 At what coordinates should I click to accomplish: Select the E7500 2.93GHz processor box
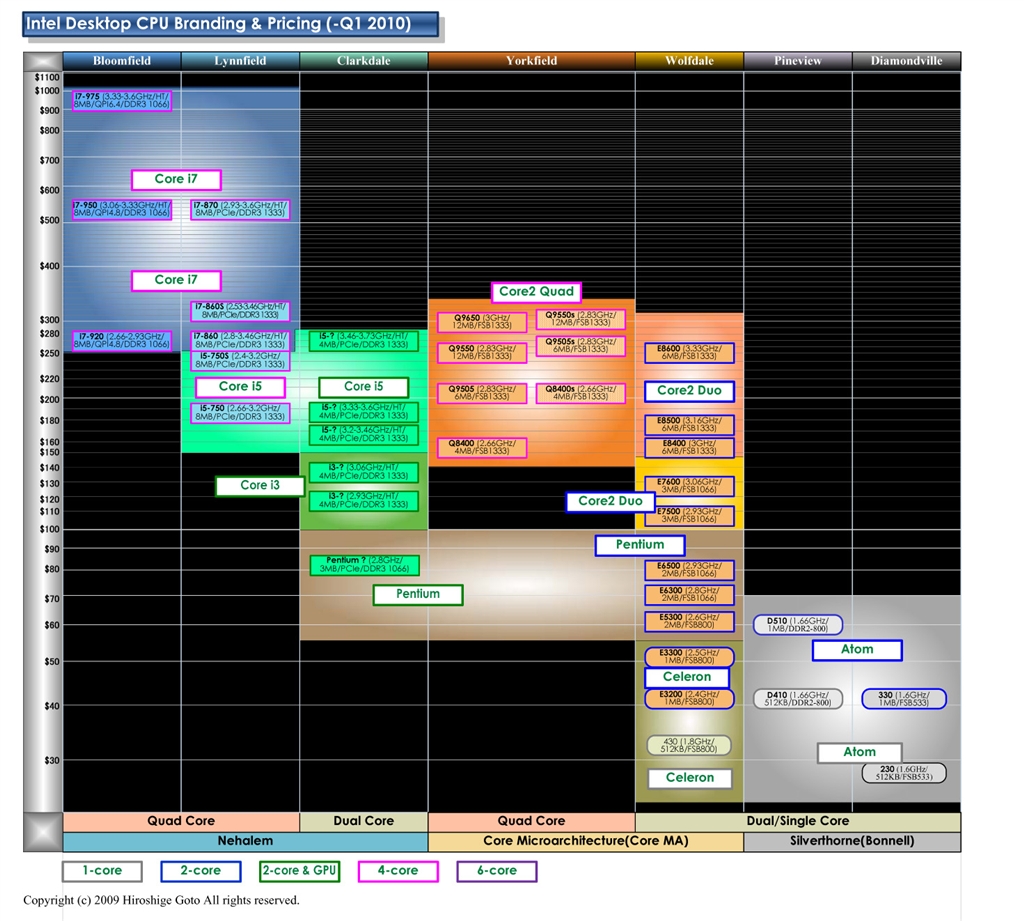689,515
